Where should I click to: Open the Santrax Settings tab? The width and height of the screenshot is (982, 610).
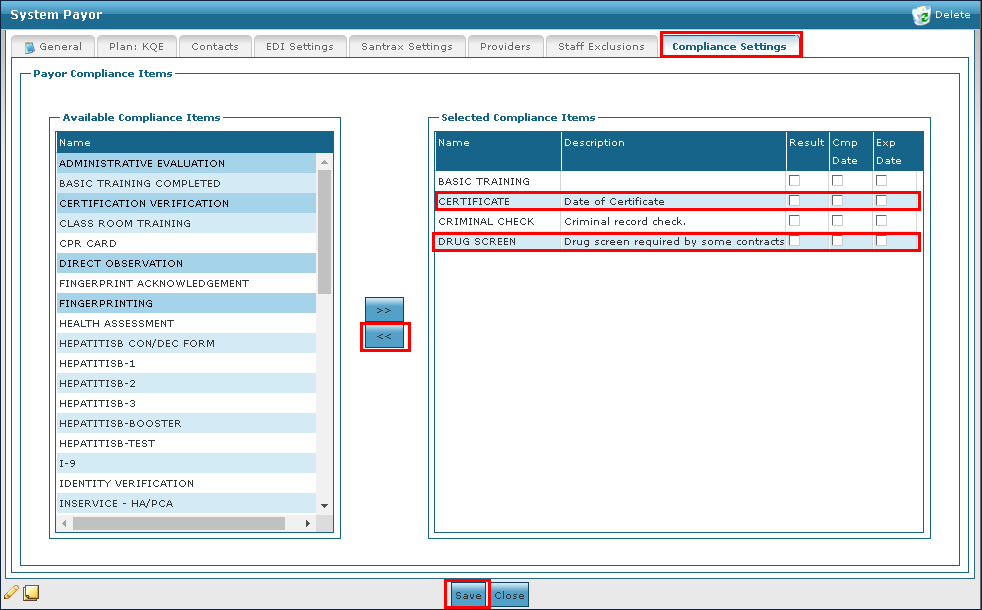[407, 47]
